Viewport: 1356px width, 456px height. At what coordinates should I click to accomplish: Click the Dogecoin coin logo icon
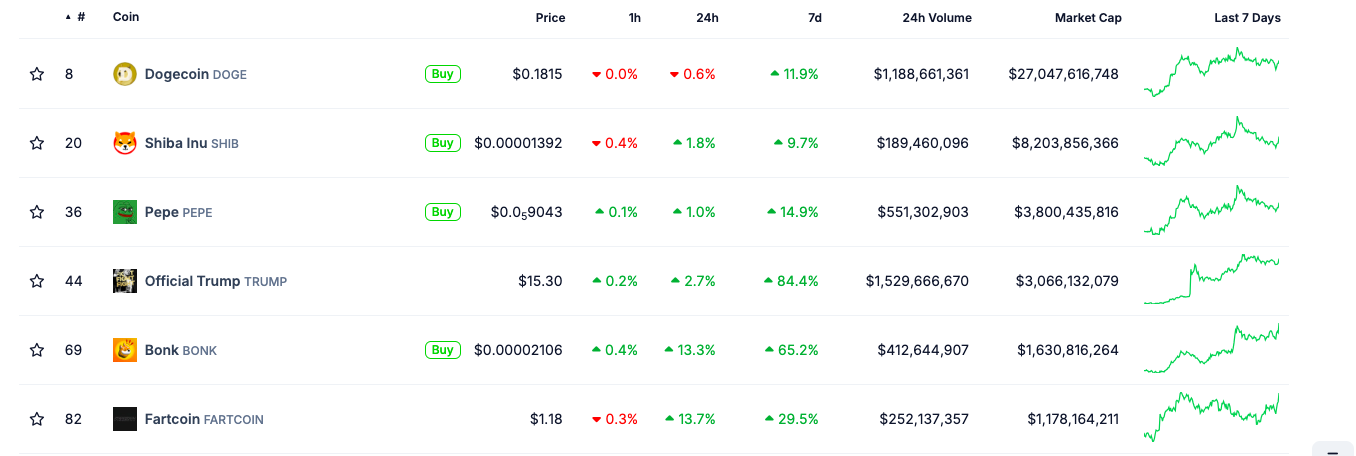(125, 74)
